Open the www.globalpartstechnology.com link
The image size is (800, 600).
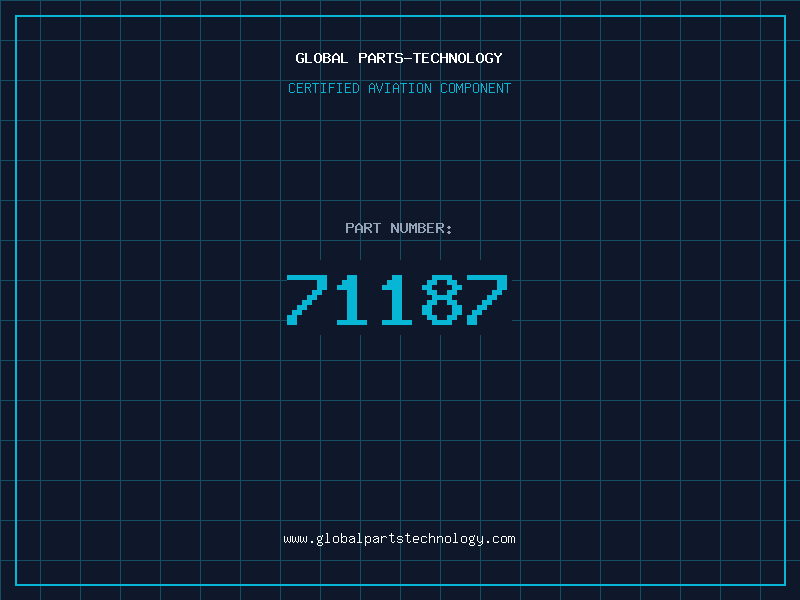coord(399,539)
